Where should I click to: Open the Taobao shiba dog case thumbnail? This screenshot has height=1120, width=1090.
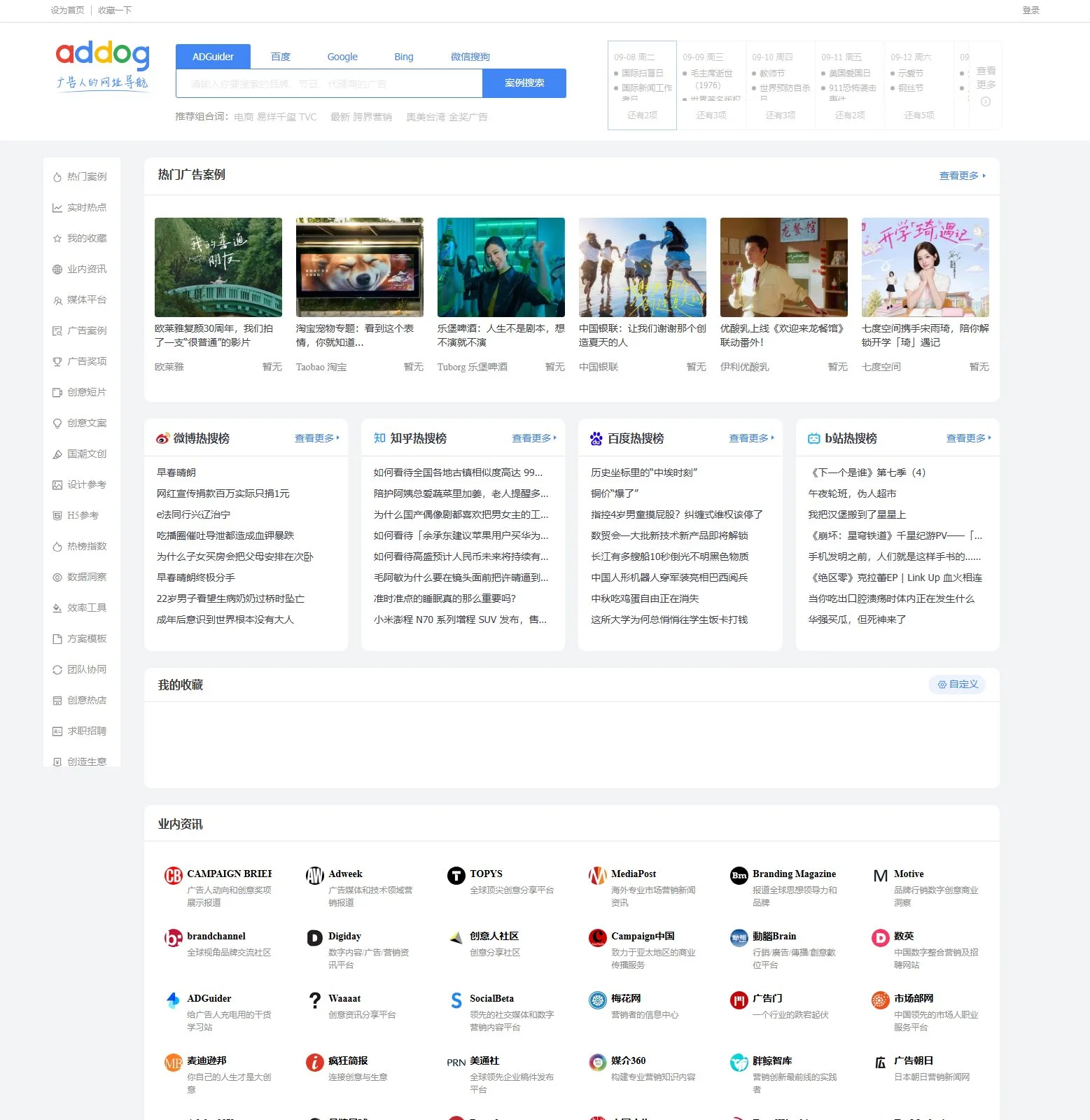pos(360,267)
